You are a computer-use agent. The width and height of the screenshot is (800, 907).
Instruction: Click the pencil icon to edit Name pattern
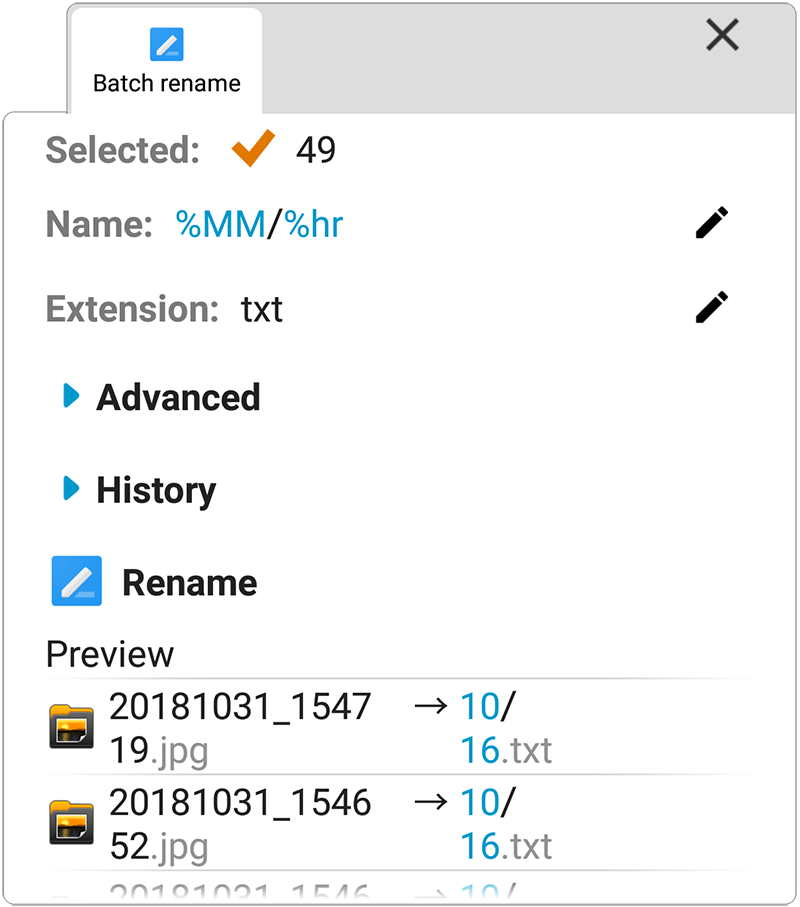click(x=711, y=224)
